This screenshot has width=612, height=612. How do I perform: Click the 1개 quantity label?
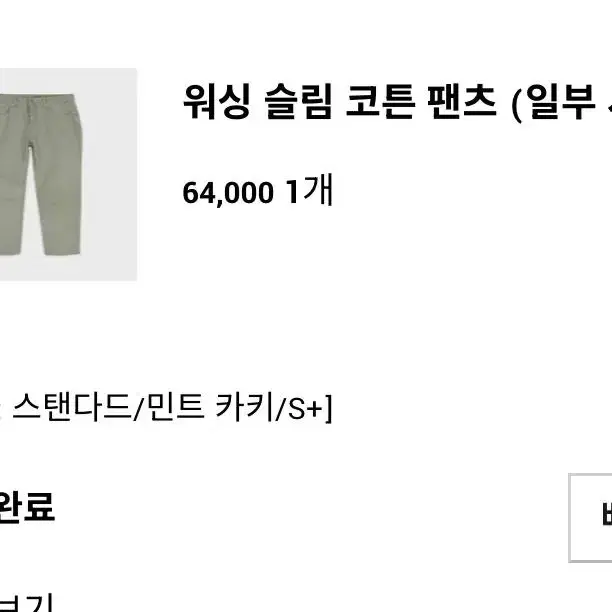(309, 190)
